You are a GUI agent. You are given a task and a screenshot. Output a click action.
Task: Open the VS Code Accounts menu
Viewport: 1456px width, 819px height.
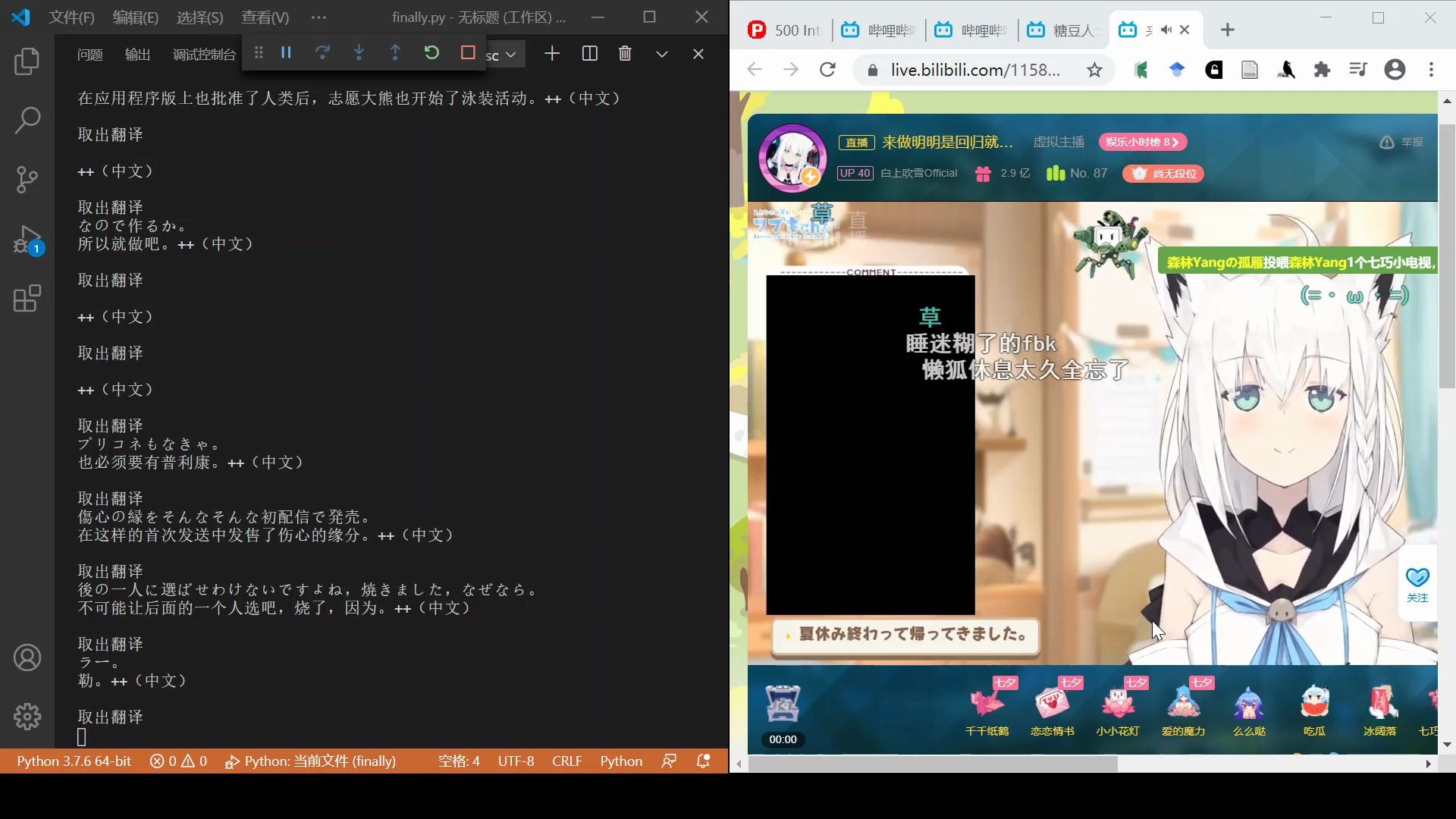[x=27, y=657]
